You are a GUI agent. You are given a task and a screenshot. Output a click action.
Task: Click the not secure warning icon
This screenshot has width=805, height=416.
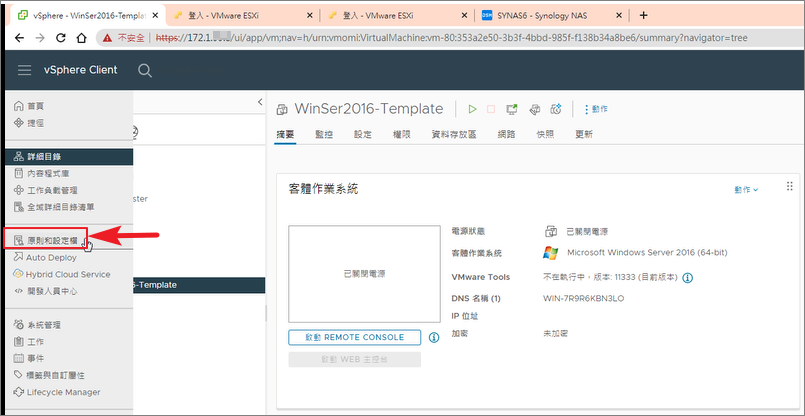coord(107,38)
